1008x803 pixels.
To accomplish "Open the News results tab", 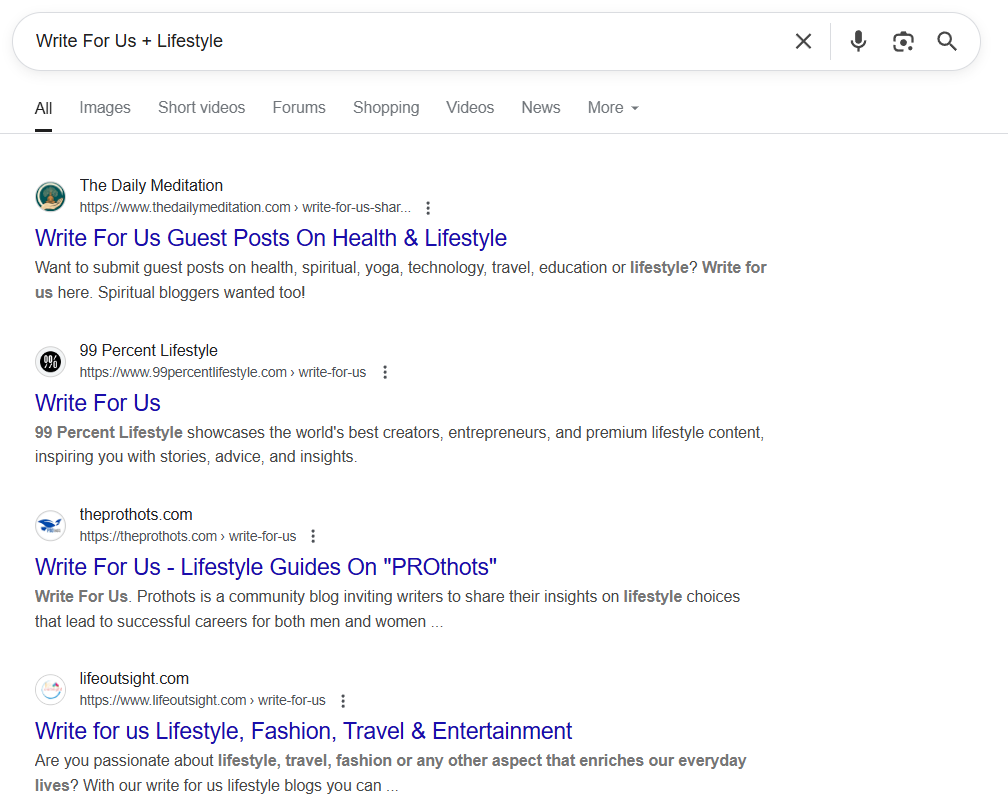I will (540, 108).
